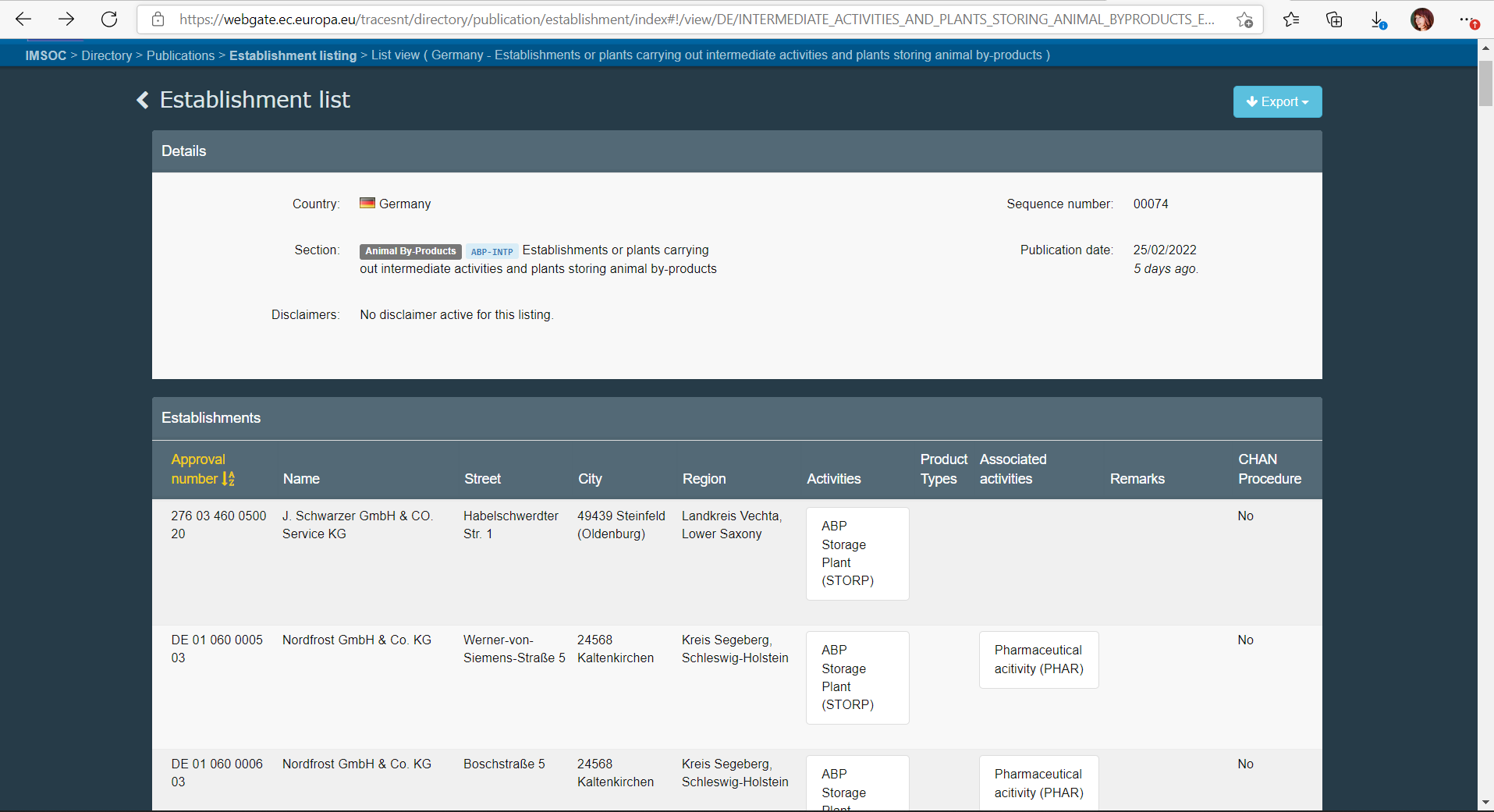Click Werner-von-Siemens-Straße 5 street cell

tap(514, 649)
